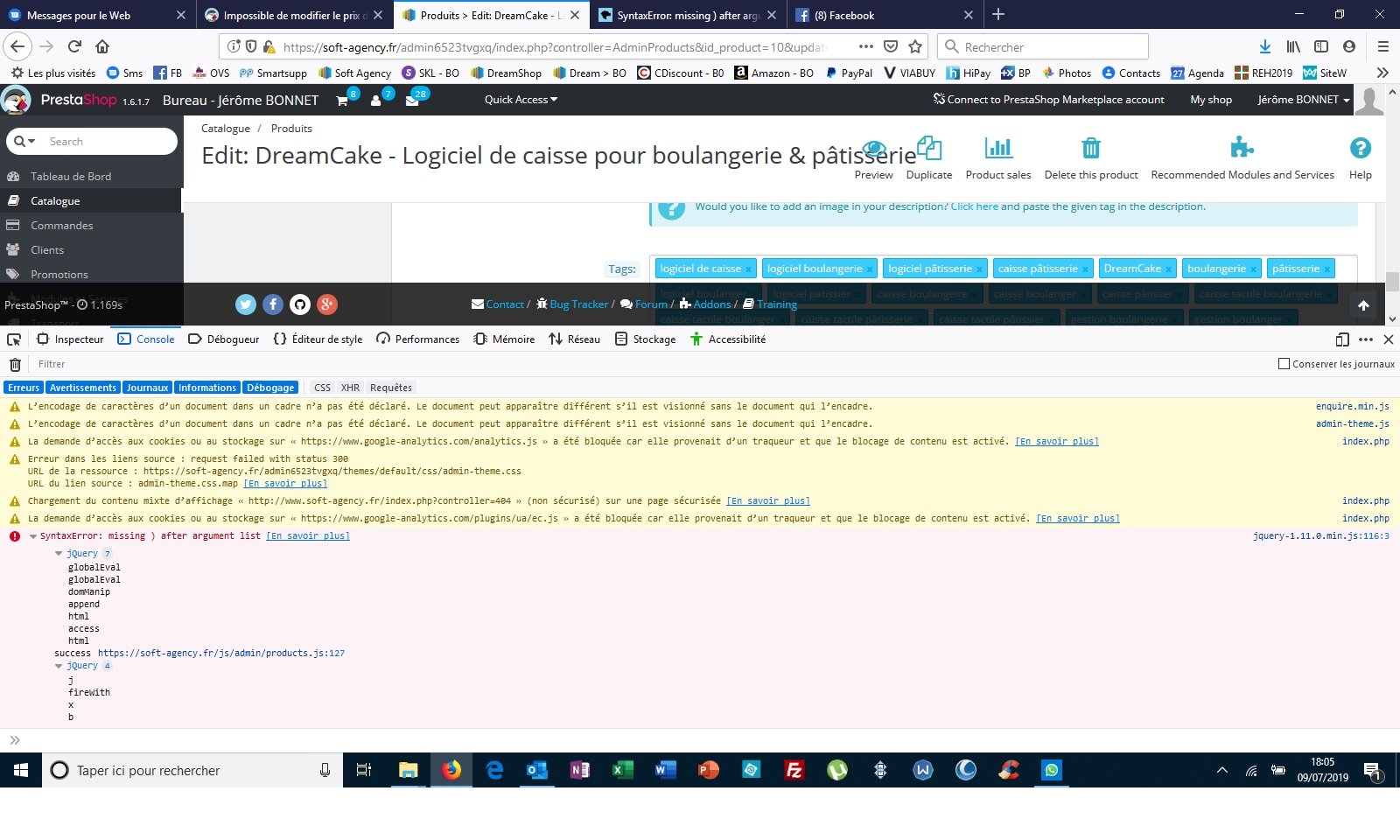
Task: Toggle the Débogage console filter
Action: [270, 388]
